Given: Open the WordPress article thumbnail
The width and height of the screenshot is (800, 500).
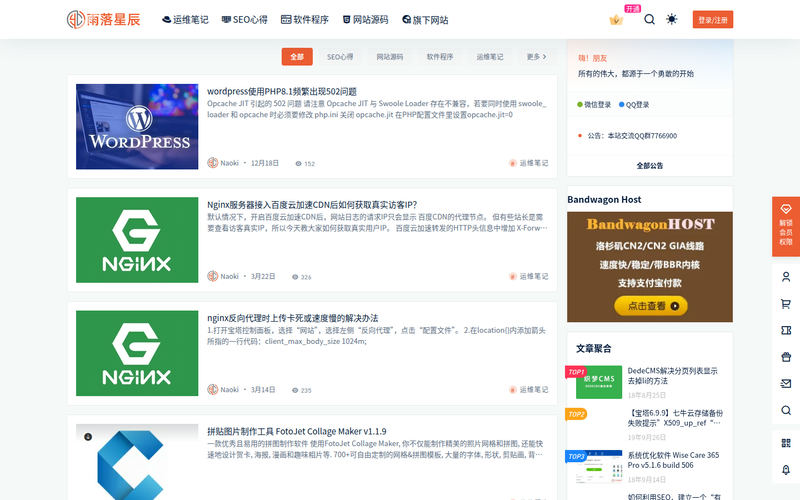Looking at the screenshot, I should (x=137, y=127).
